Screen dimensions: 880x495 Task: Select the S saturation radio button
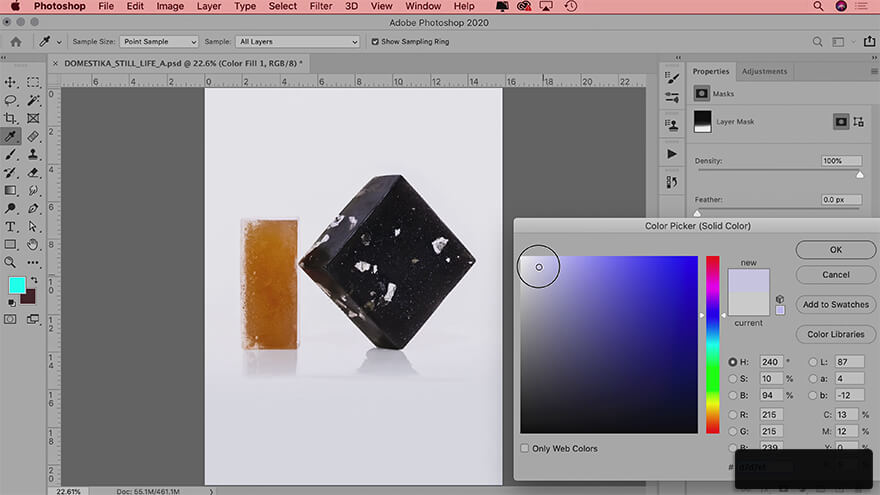coord(733,379)
